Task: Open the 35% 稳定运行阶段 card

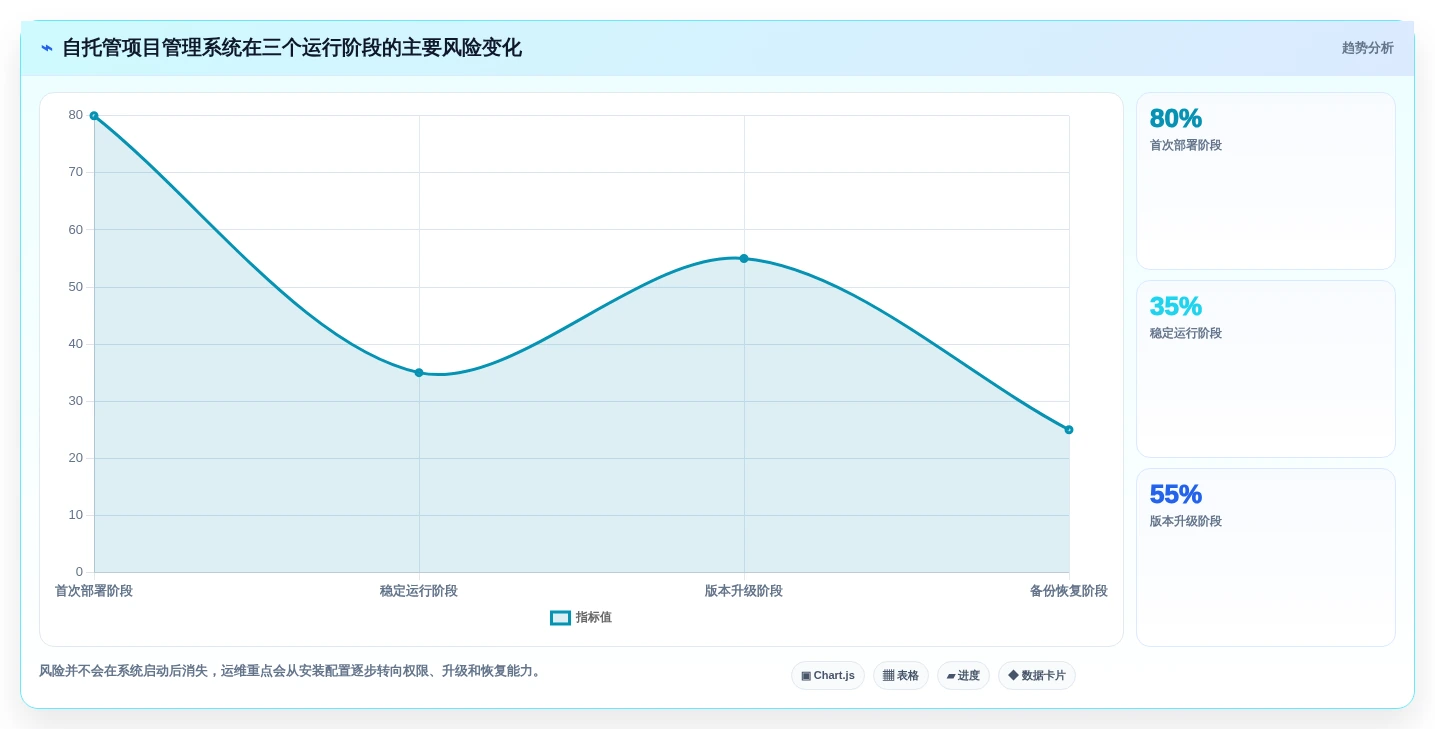Action: (x=1265, y=369)
